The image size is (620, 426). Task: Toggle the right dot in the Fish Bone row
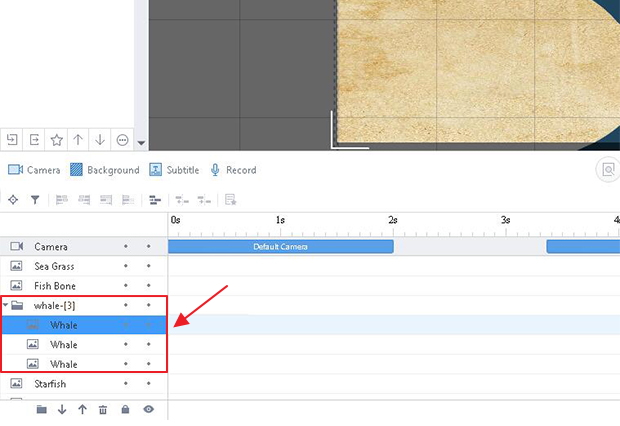(149, 285)
